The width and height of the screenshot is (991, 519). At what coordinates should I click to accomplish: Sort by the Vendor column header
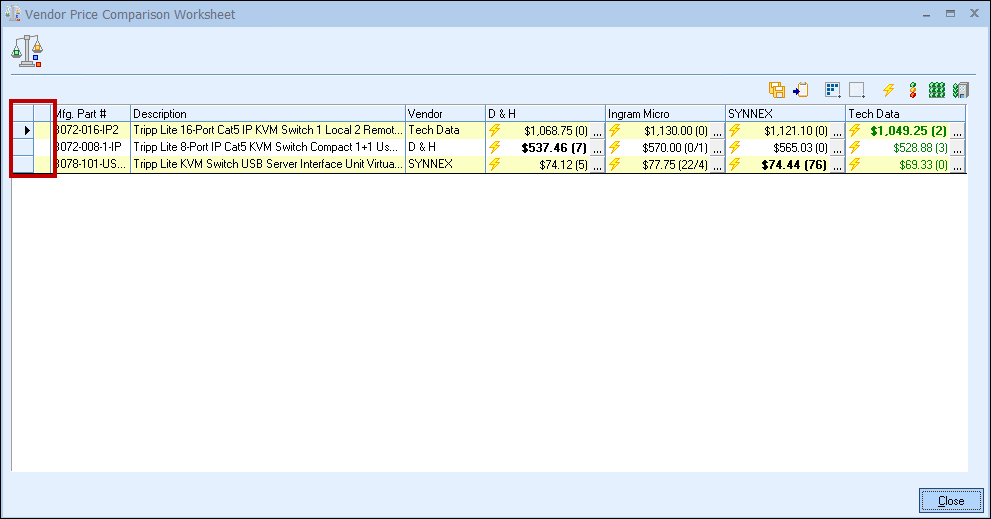(x=445, y=114)
